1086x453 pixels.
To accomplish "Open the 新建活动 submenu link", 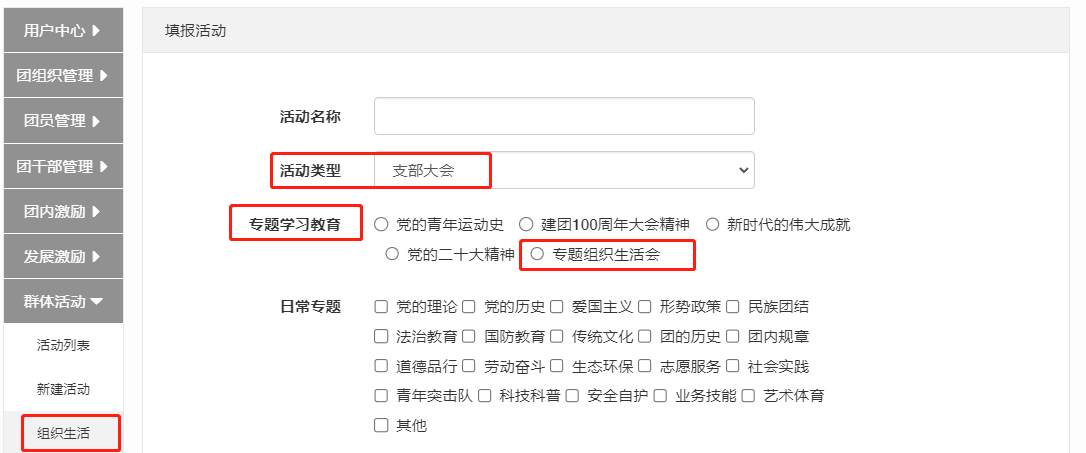I will click(x=63, y=389).
